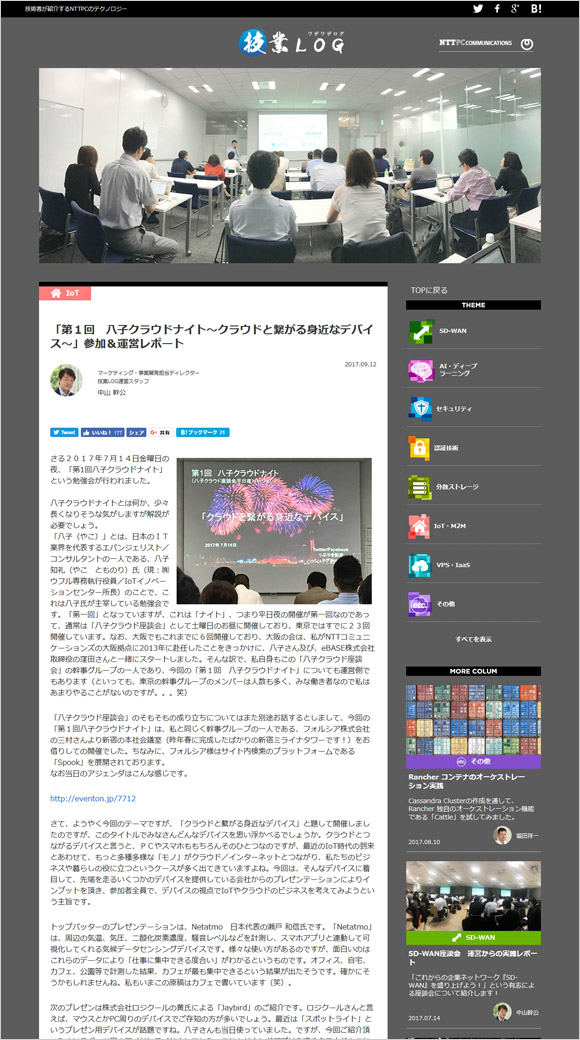580x1040 pixels.
Task: Click the VPS・IaaS cloud icon
Action: click(x=421, y=565)
